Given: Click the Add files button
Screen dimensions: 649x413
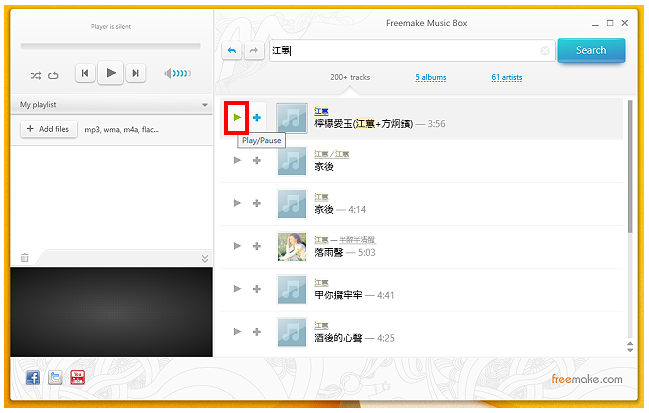Looking at the screenshot, I should coord(49,129).
